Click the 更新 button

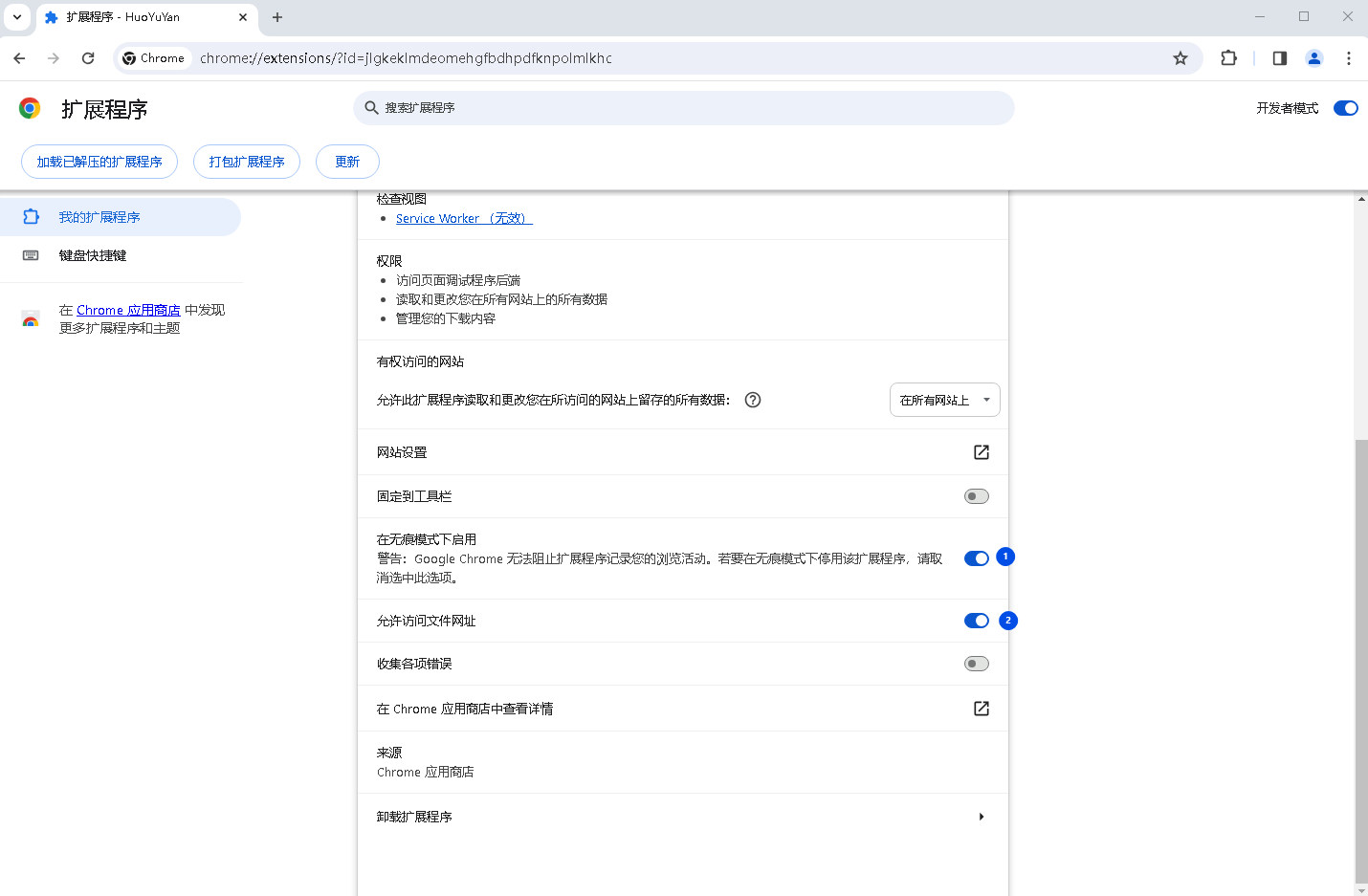pos(347,162)
